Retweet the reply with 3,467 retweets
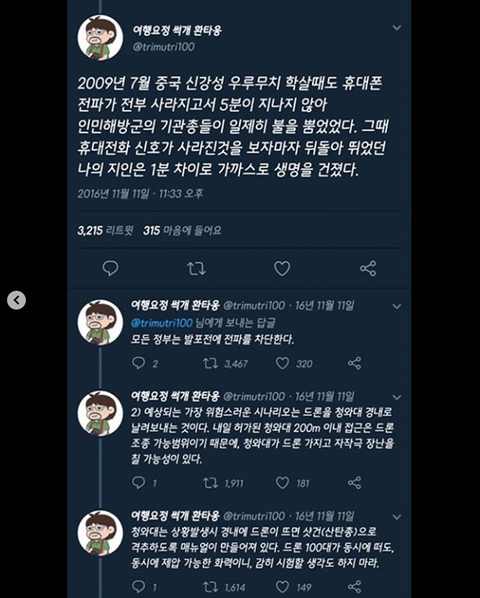The width and height of the screenshot is (480, 598). [x=210, y=363]
